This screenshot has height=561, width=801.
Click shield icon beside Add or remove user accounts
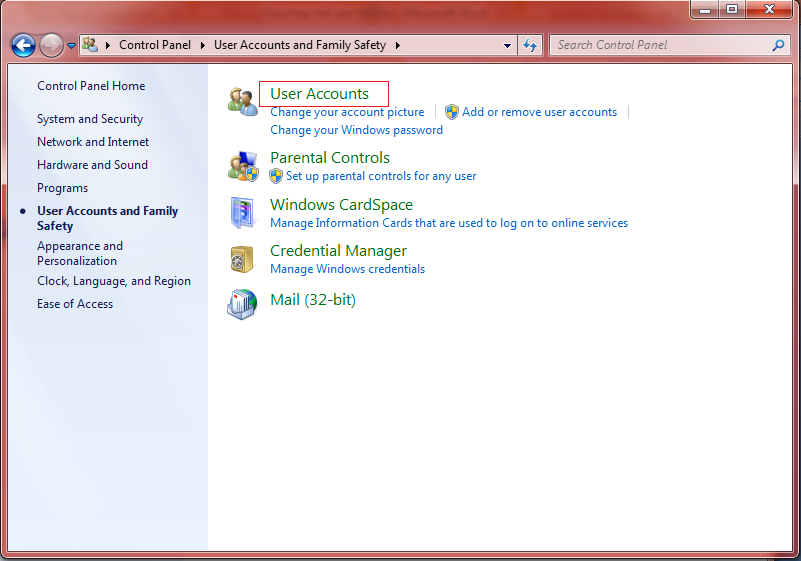point(452,112)
